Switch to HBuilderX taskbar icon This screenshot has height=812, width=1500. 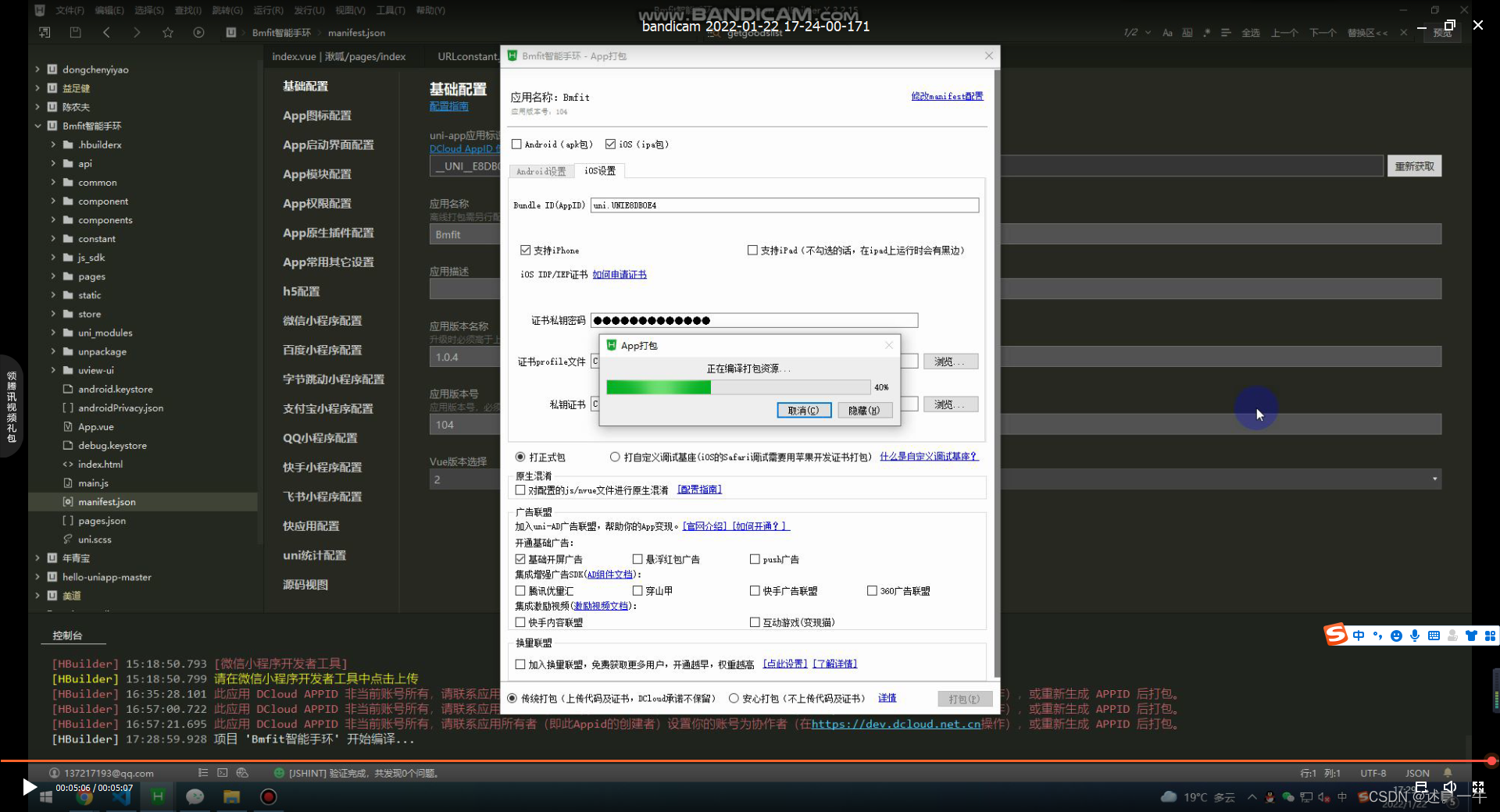tap(158, 796)
